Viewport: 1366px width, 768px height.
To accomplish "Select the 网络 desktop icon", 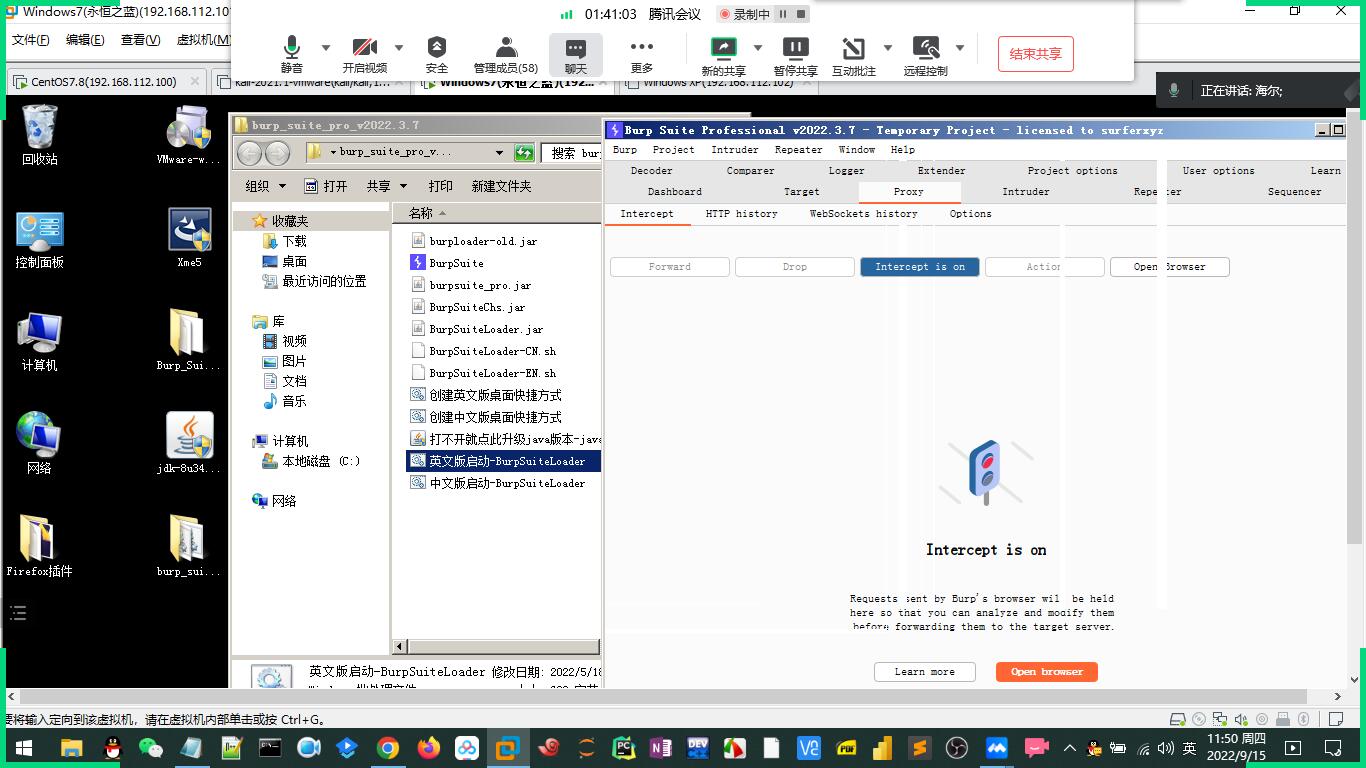I will [40, 444].
